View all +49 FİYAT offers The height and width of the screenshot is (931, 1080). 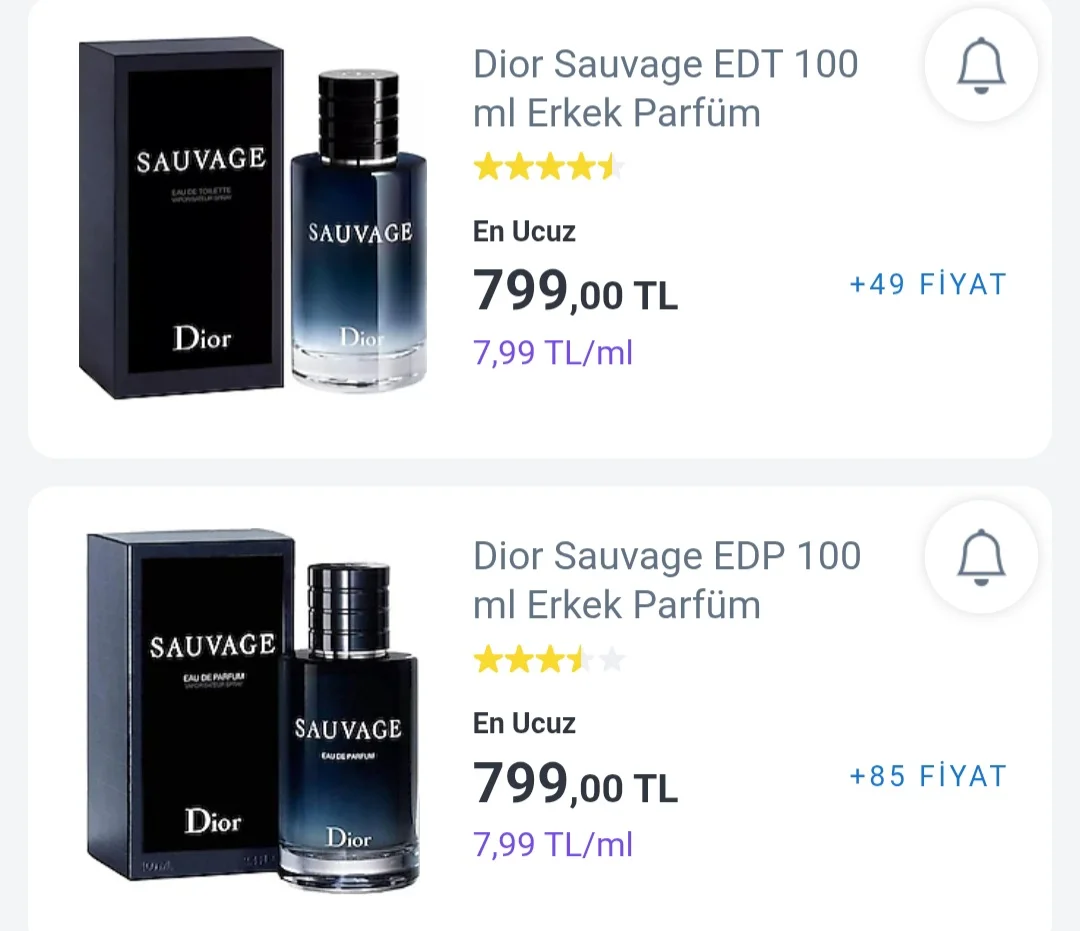point(927,285)
